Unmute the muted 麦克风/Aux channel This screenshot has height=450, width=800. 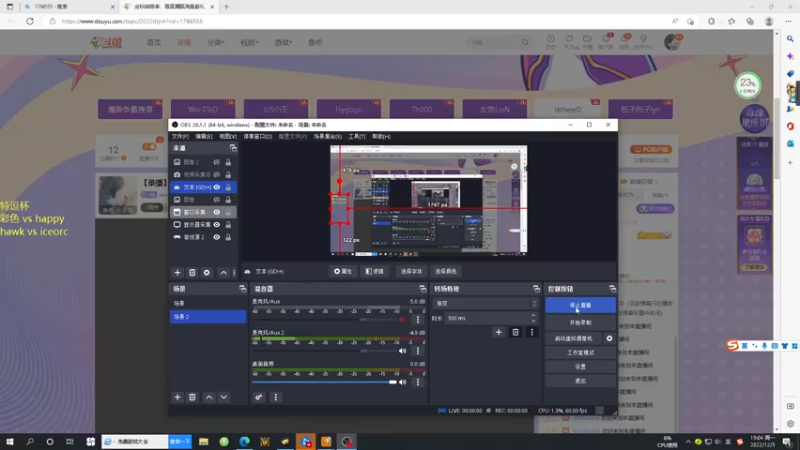tap(403, 319)
